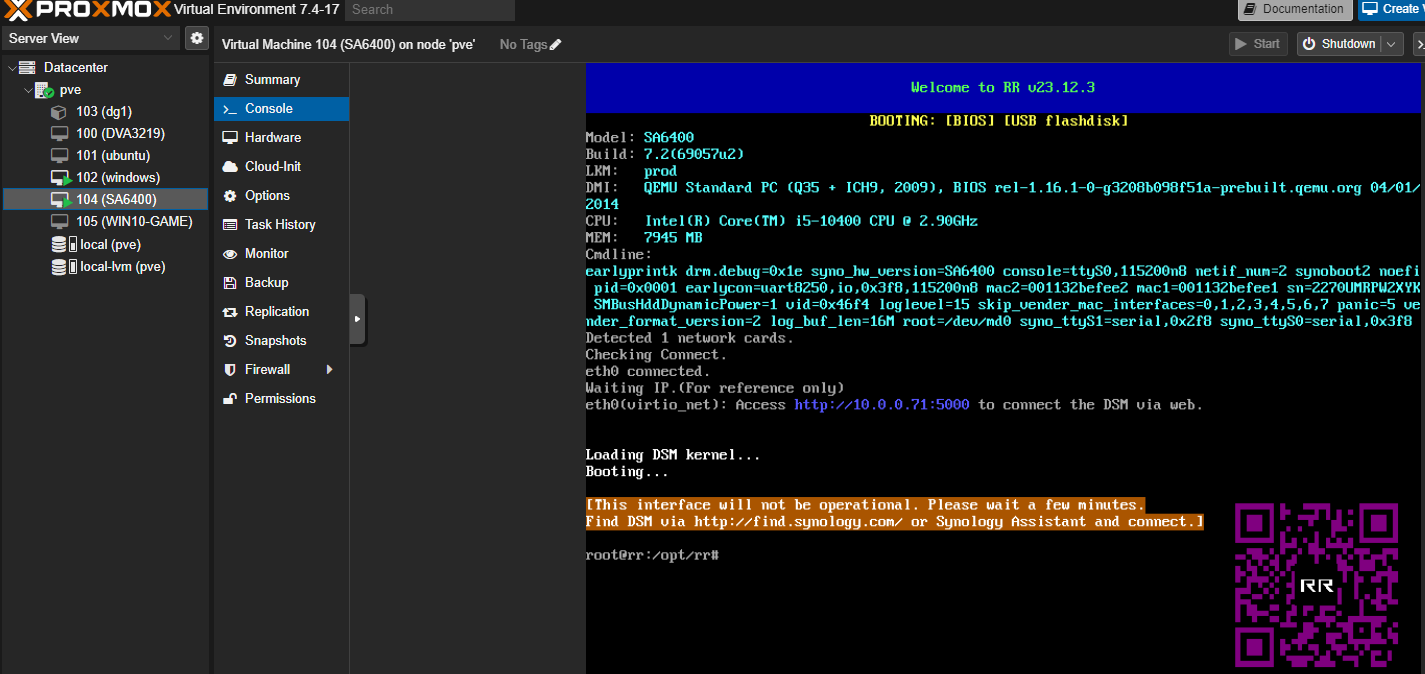Click the edit tags pencil icon
This screenshot has height=674, width=1425.
pos(556,44)
